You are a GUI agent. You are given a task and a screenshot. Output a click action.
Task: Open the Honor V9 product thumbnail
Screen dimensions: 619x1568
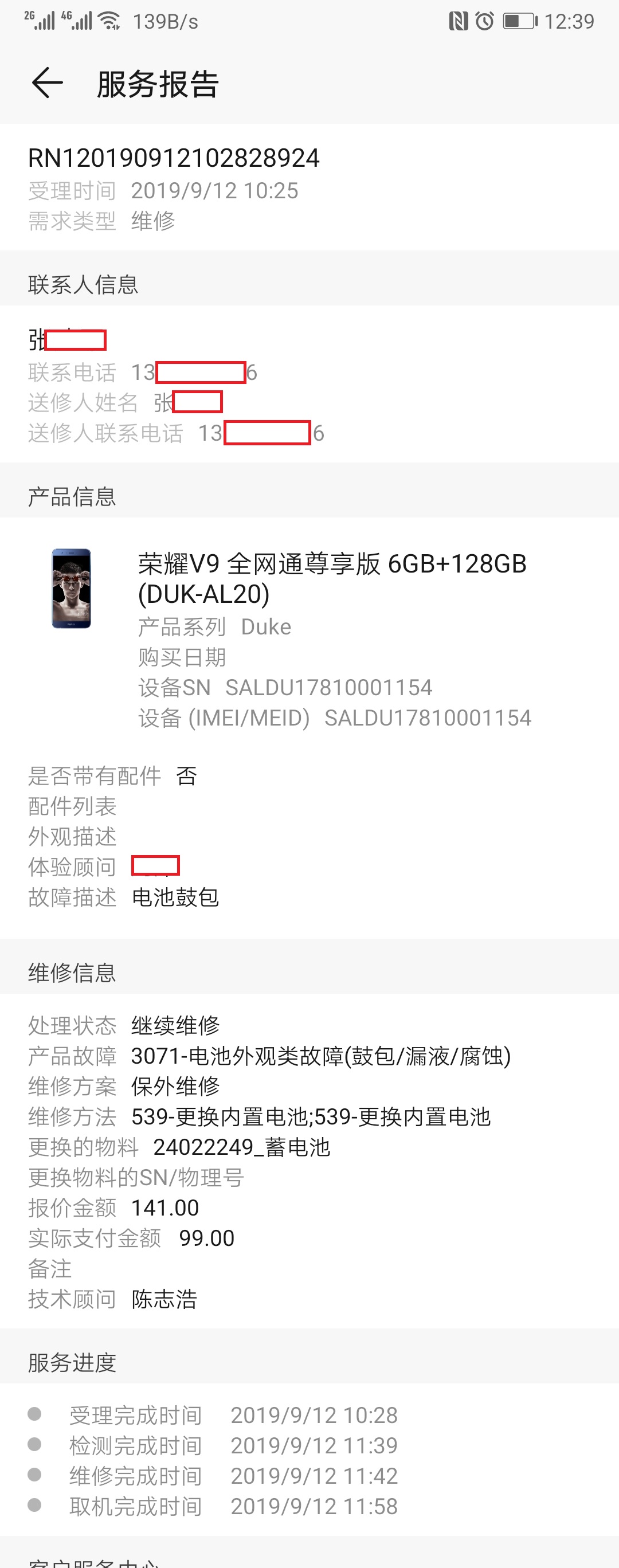click(x=71, y=588)
